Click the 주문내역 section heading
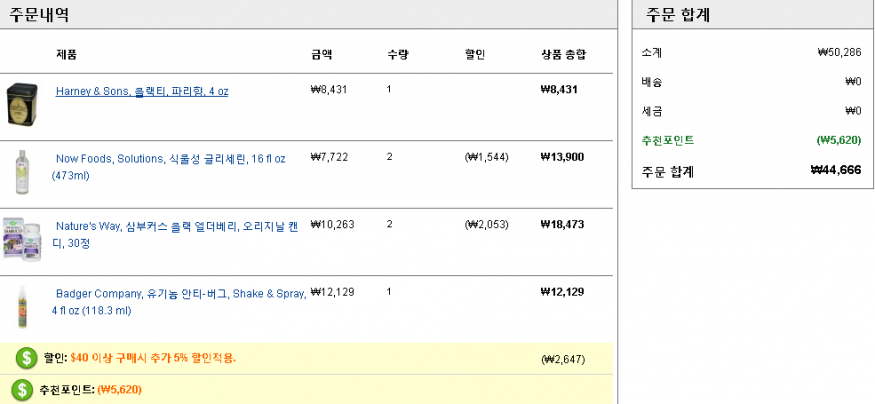The image size is (875, 404). click(x=39, y=15)
